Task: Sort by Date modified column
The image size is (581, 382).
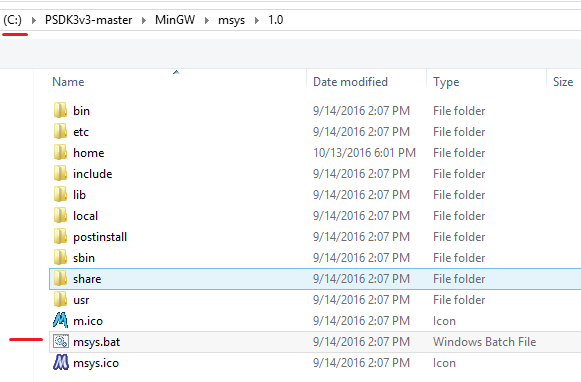Action: (351, 82)
